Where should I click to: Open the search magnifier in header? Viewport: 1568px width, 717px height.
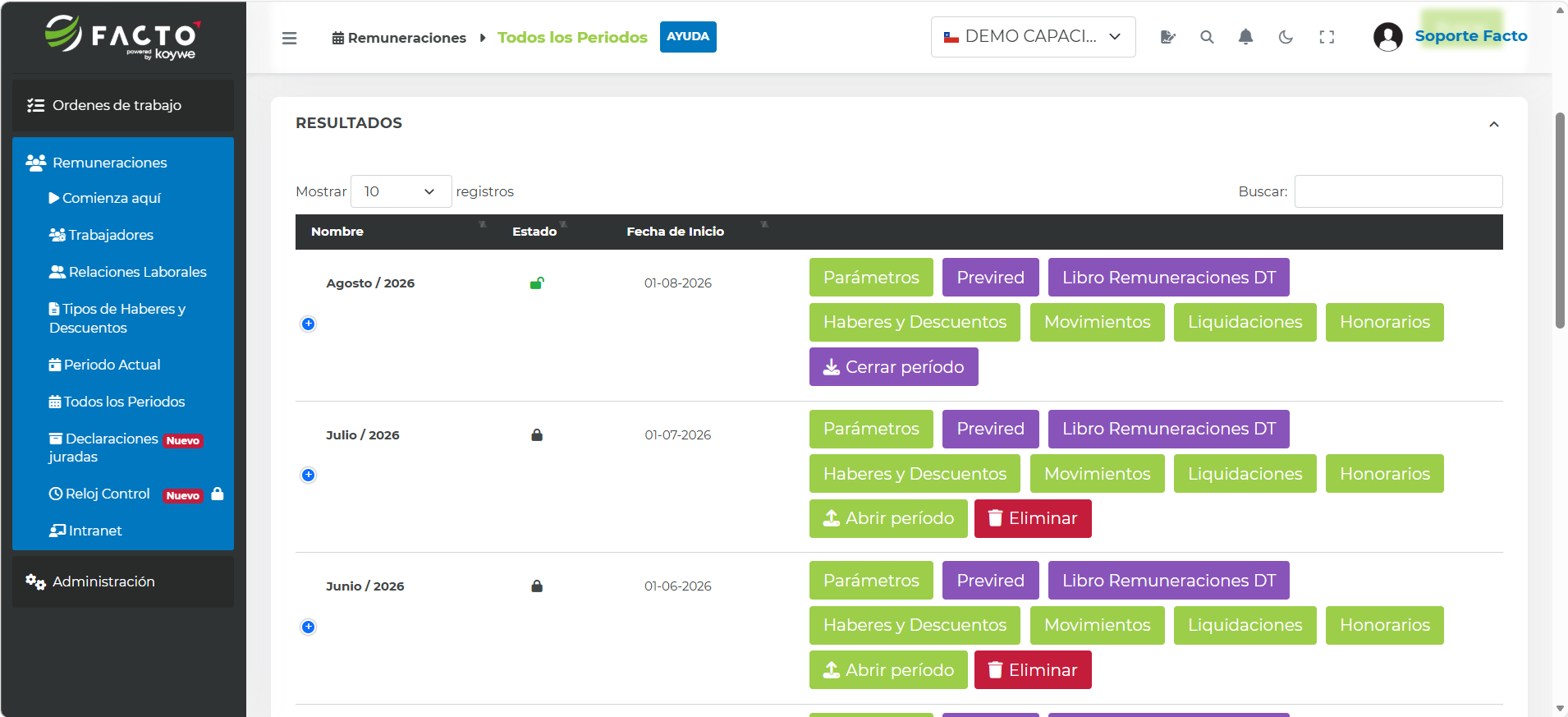tap(1207, 37)
